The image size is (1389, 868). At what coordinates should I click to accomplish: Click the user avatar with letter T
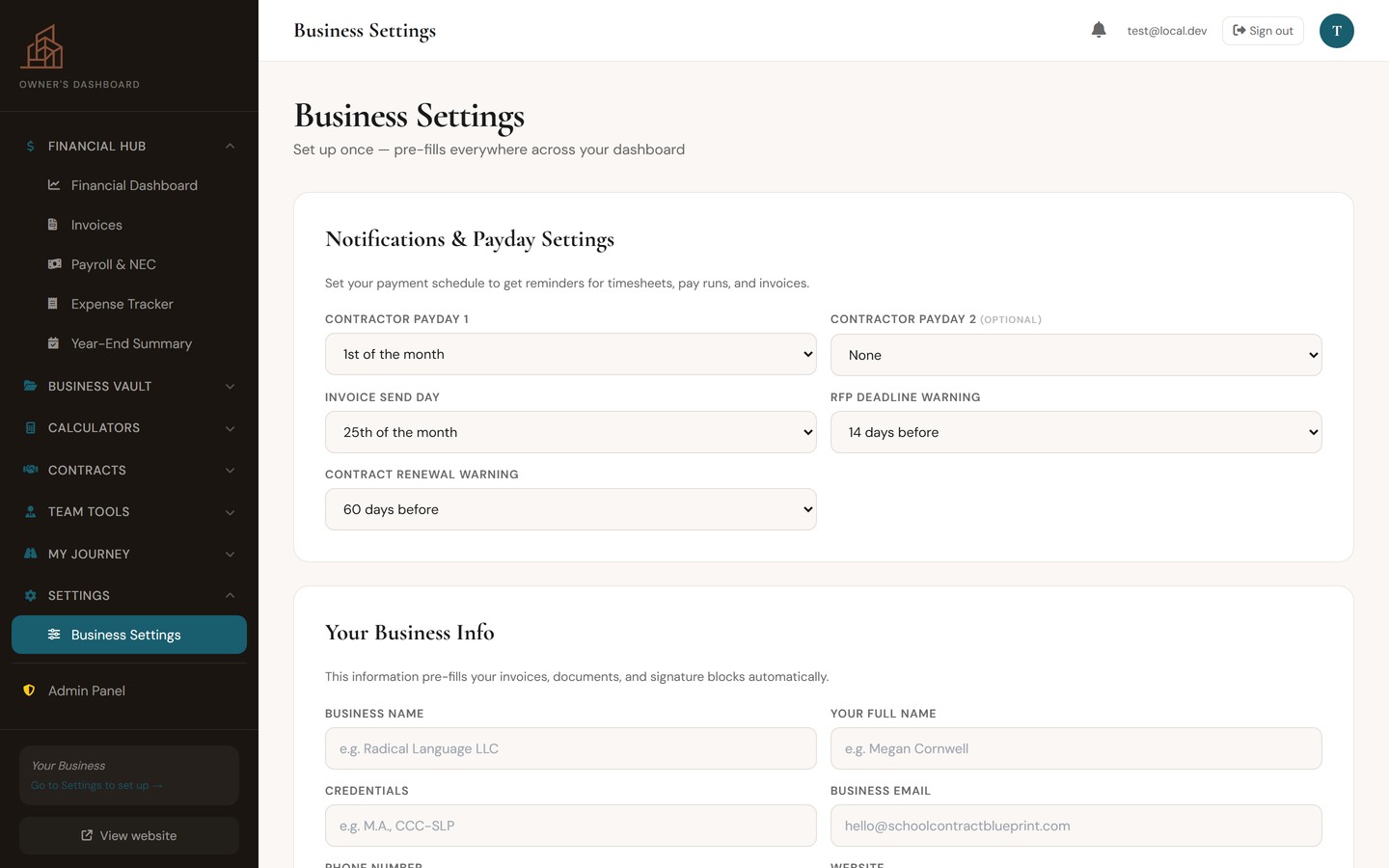[x=1336, y=31]
